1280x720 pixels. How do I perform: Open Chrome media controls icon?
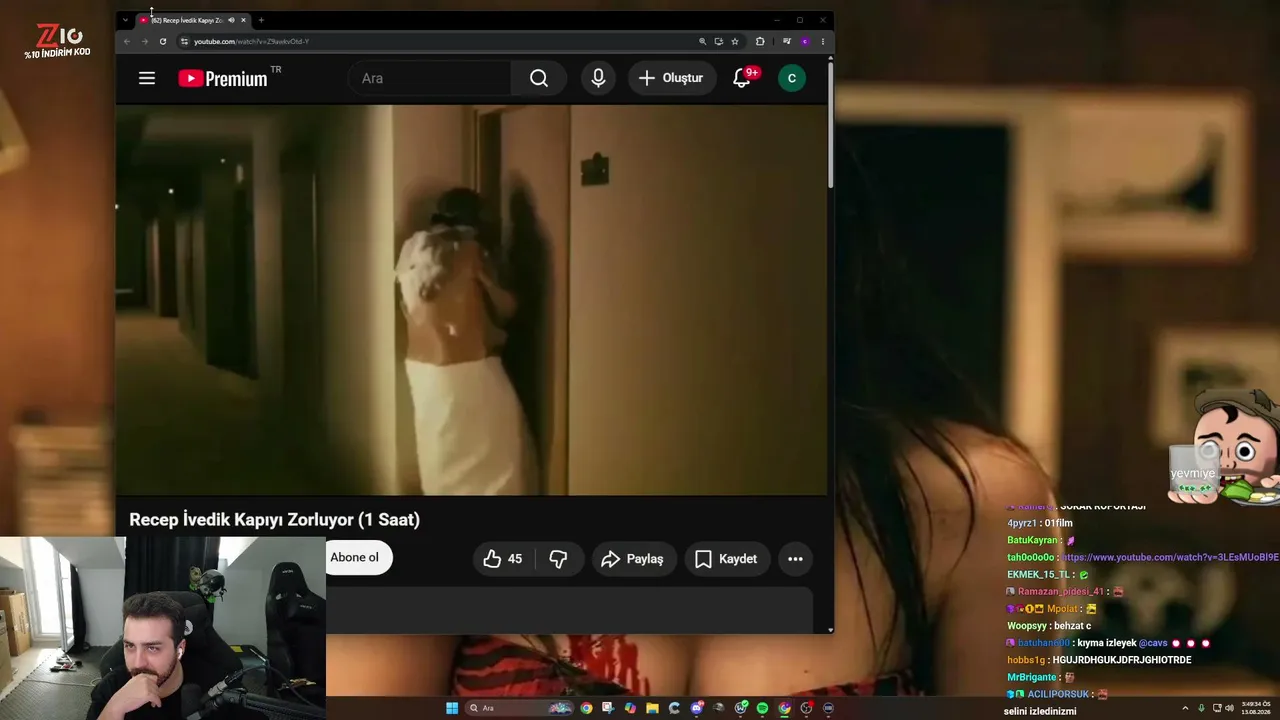point(787,41)
